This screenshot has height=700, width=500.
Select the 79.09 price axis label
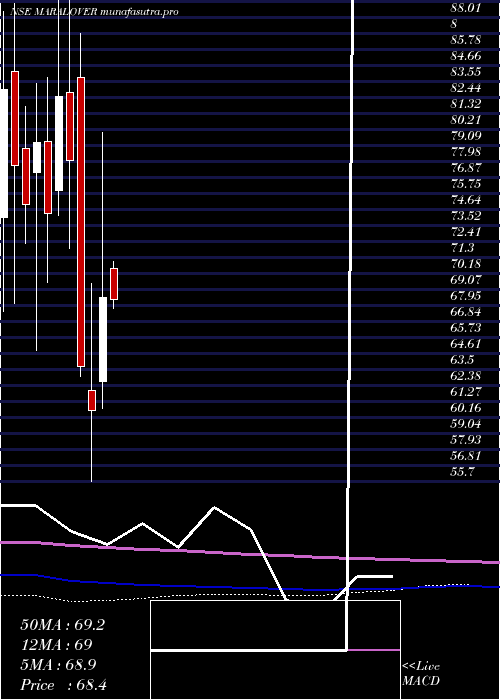pos(466,136)
